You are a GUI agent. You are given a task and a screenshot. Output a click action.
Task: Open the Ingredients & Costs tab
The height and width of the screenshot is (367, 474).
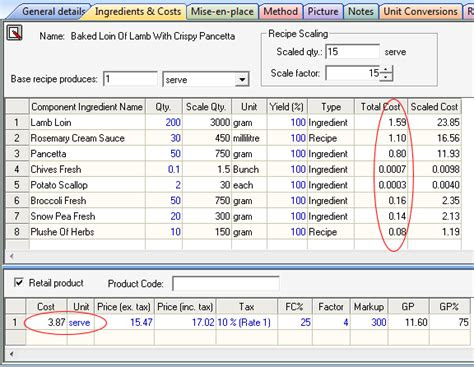138,12
